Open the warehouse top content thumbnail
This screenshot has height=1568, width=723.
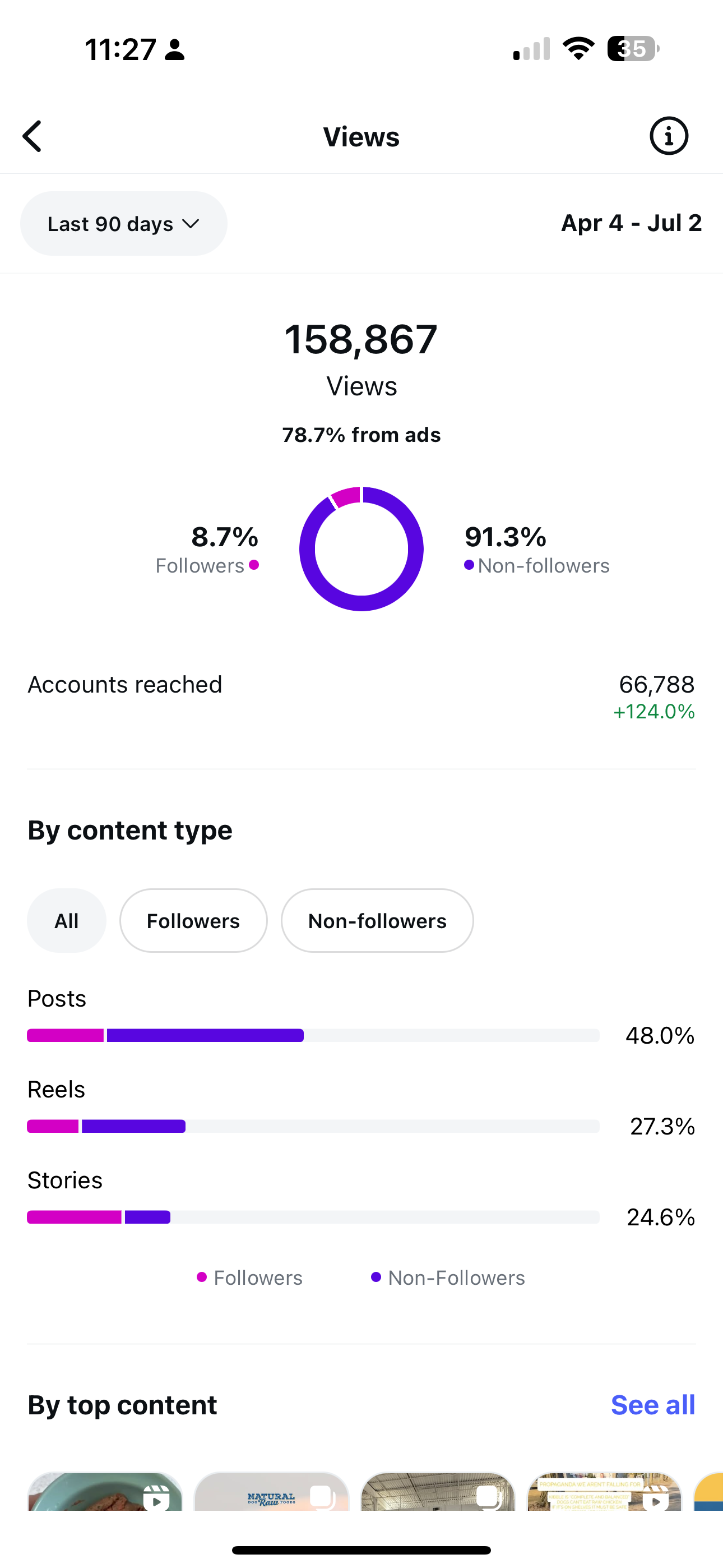(438, 1491)
